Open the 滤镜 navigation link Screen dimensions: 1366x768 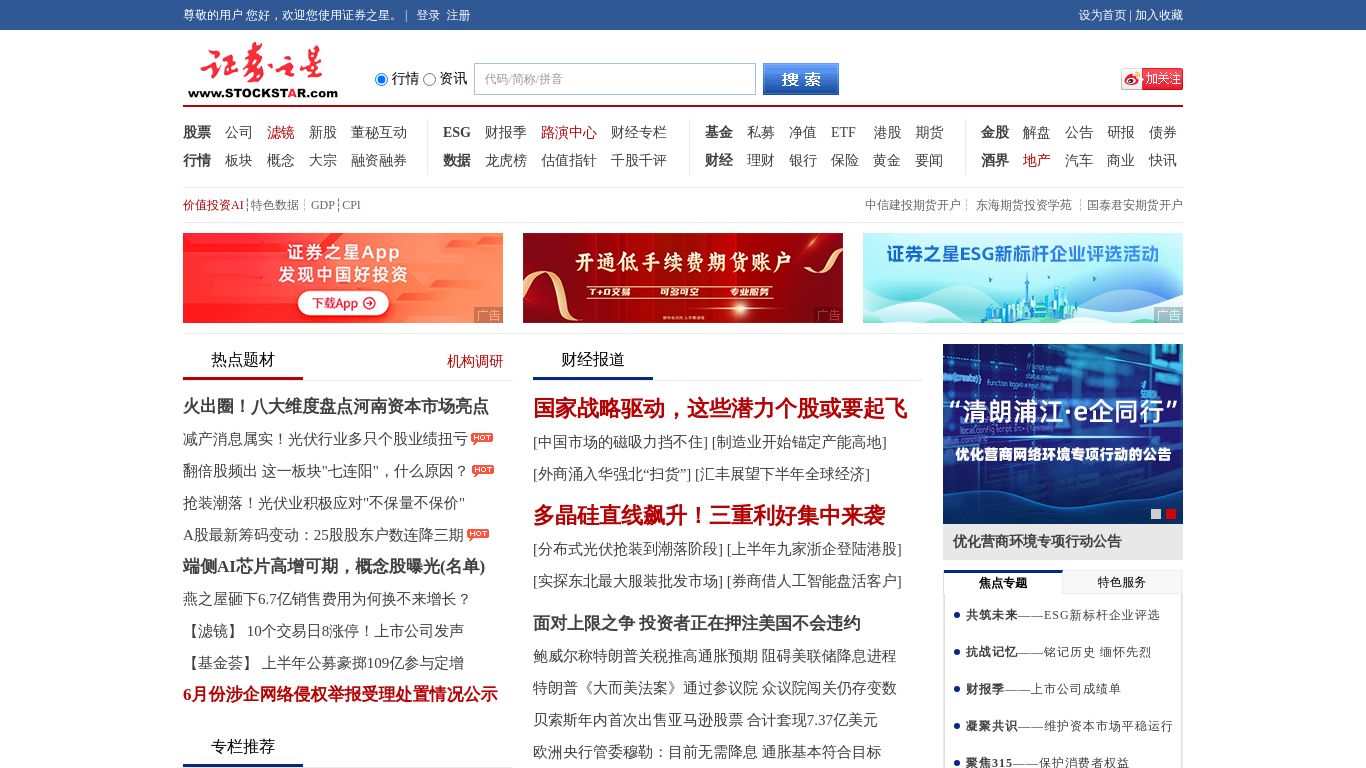(281, 132)
